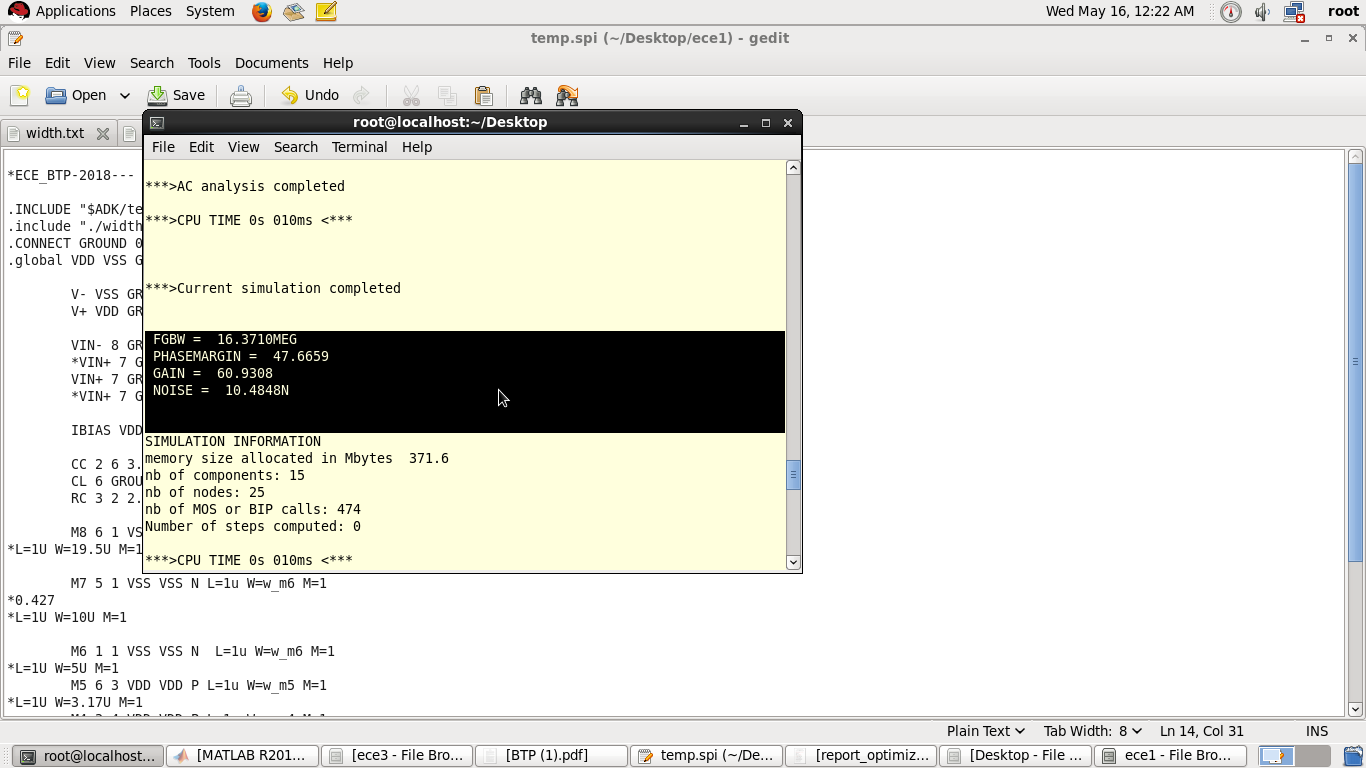Click the update notifier icon in system tray
1366x768 pixels.
click(x=1231, y=11)
